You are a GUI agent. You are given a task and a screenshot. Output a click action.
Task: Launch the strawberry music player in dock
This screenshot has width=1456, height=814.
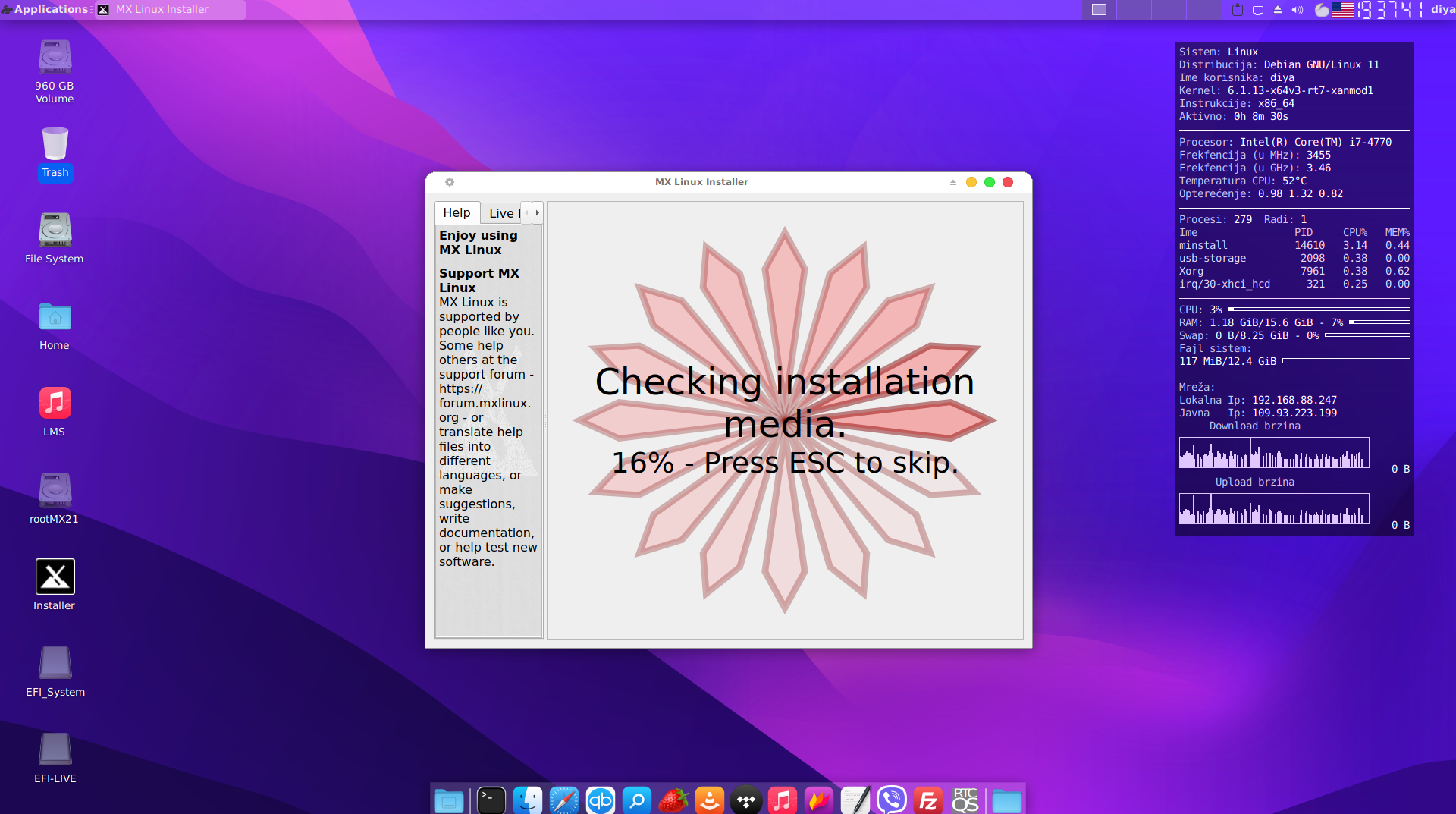coord(673,800)
